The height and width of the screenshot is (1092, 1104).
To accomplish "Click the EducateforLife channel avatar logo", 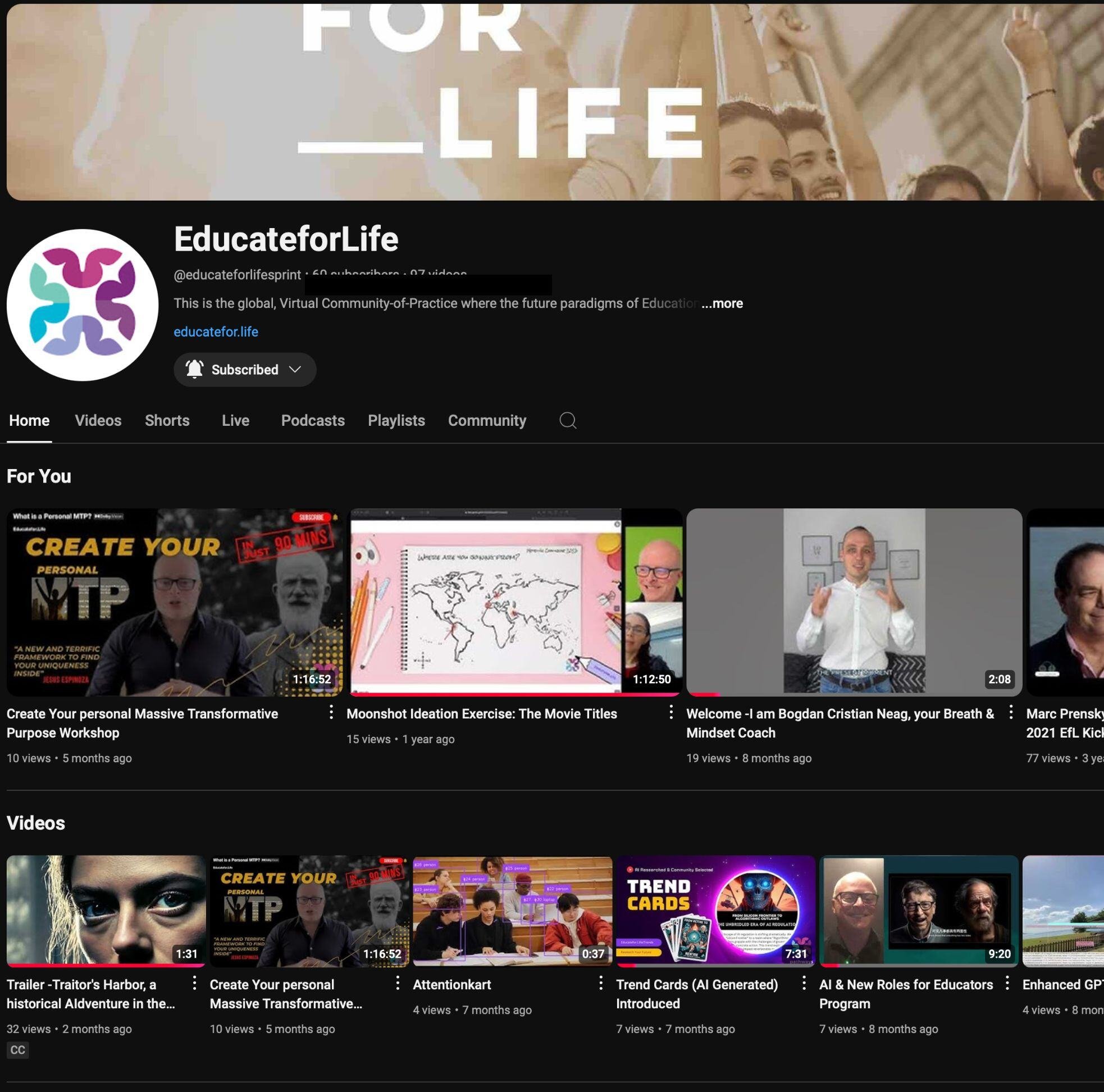I will pyautogui.click(x=83, y=306).
